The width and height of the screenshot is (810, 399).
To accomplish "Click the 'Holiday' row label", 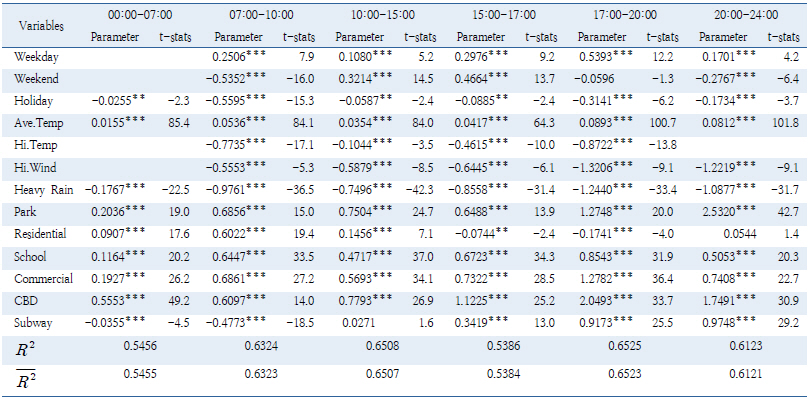I will pyautogui.click(x=33, y=101).
